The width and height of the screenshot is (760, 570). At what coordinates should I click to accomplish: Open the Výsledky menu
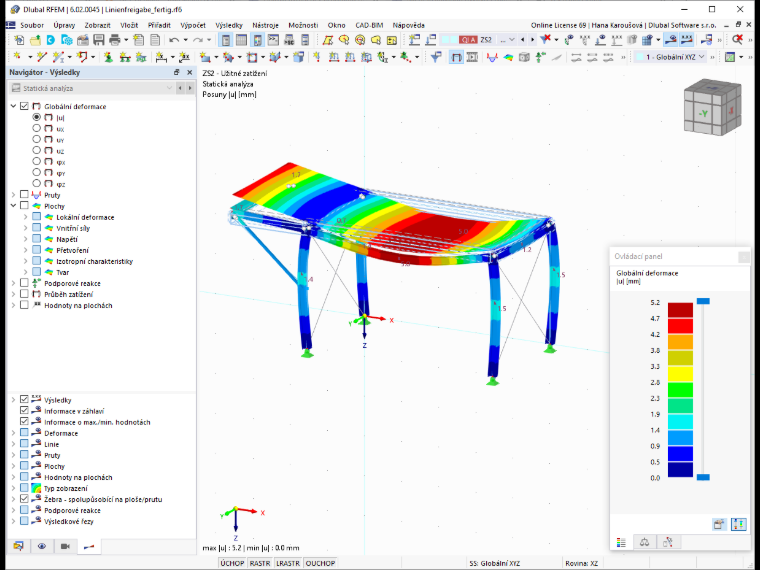(x=229, y=25)
